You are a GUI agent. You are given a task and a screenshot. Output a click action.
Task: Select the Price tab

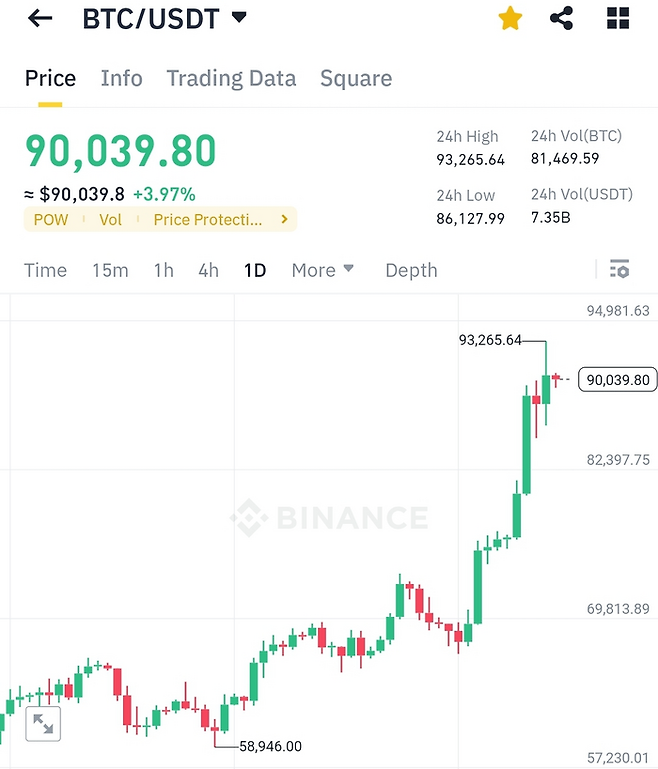coord(50,78)
